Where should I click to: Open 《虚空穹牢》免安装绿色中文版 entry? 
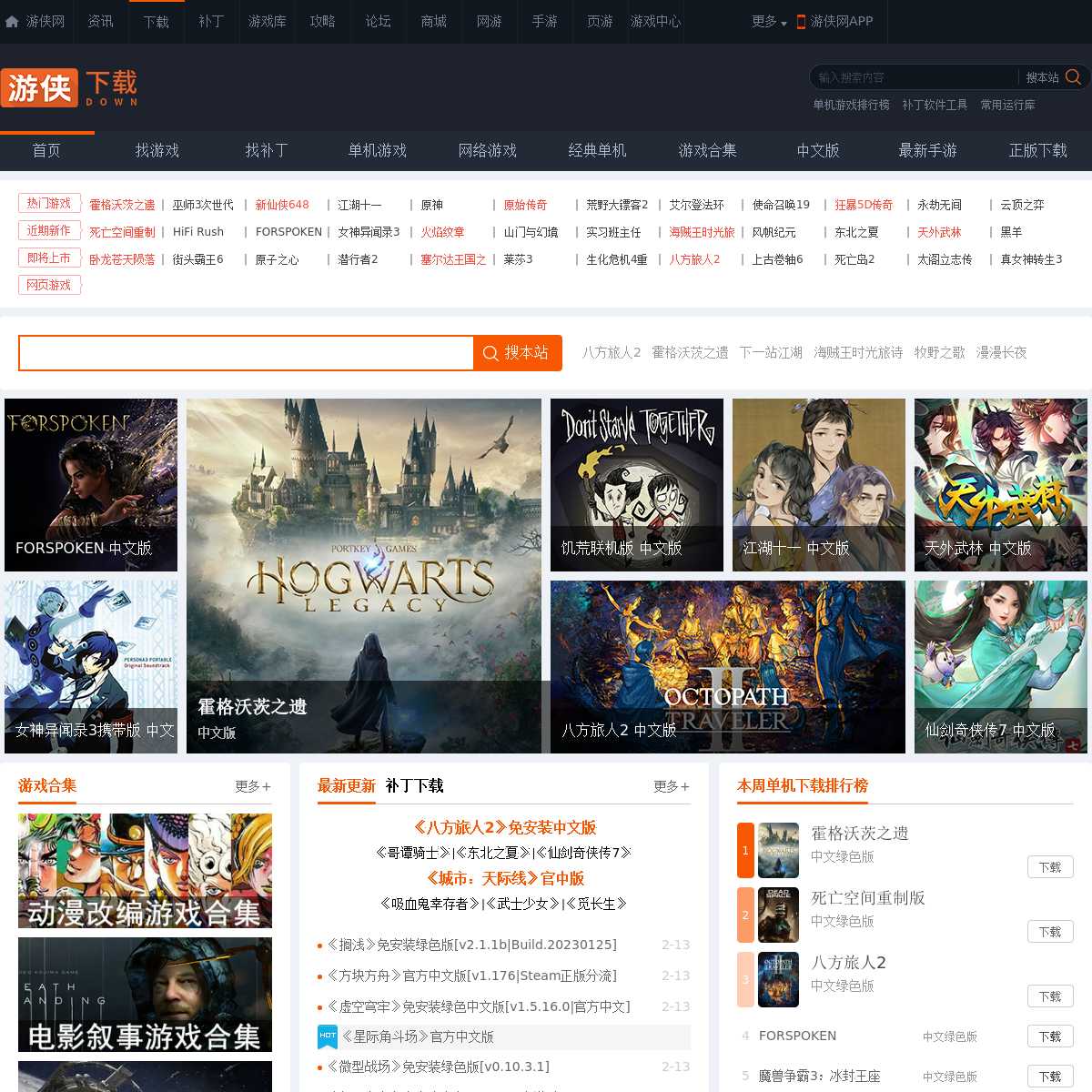(478, 1006)
